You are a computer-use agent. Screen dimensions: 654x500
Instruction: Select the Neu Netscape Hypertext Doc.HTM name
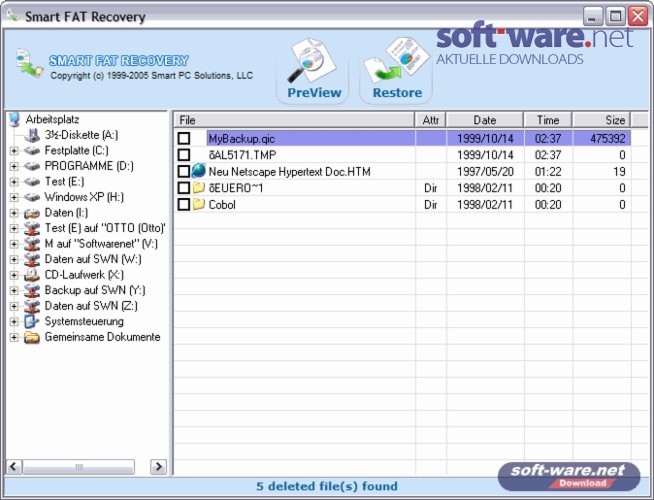point(289,172)
